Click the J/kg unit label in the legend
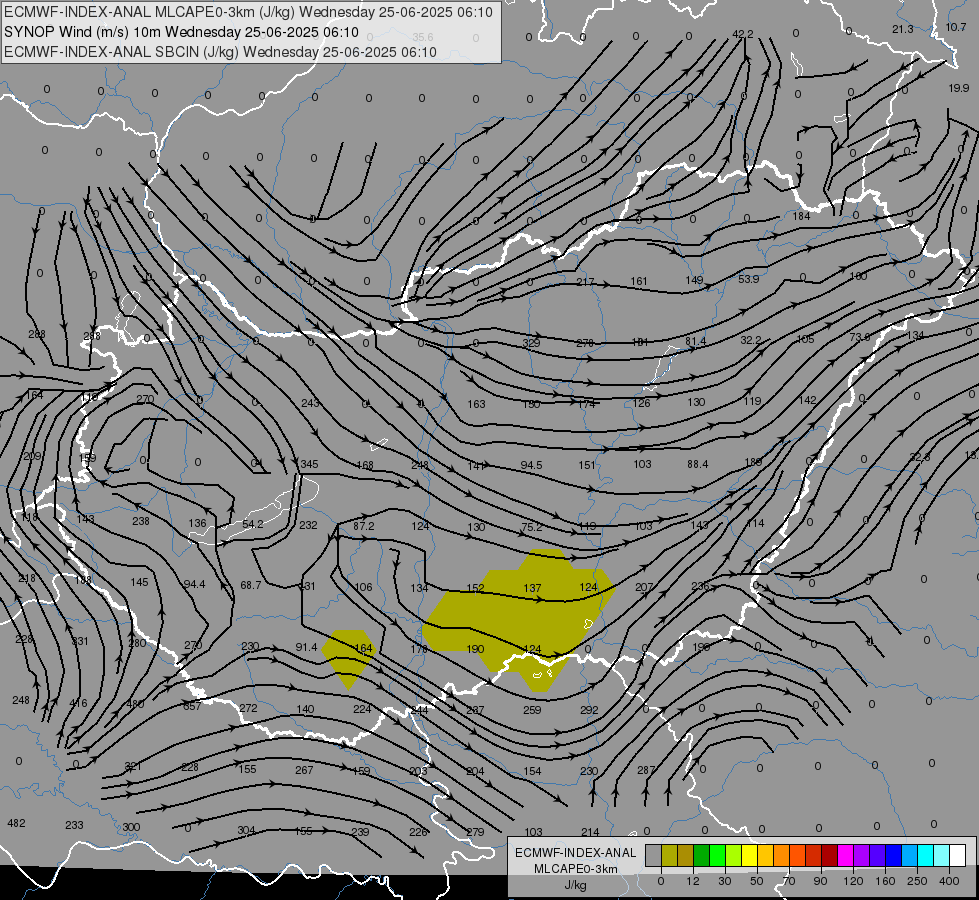 pyautogui.click(x=575, y=886)
